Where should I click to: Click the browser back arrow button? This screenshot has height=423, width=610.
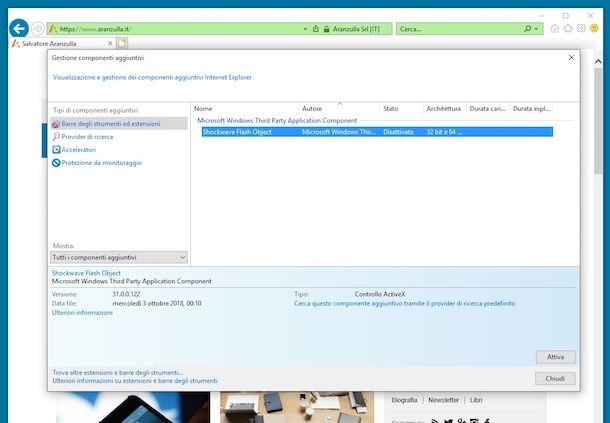[x=19, y=29]
